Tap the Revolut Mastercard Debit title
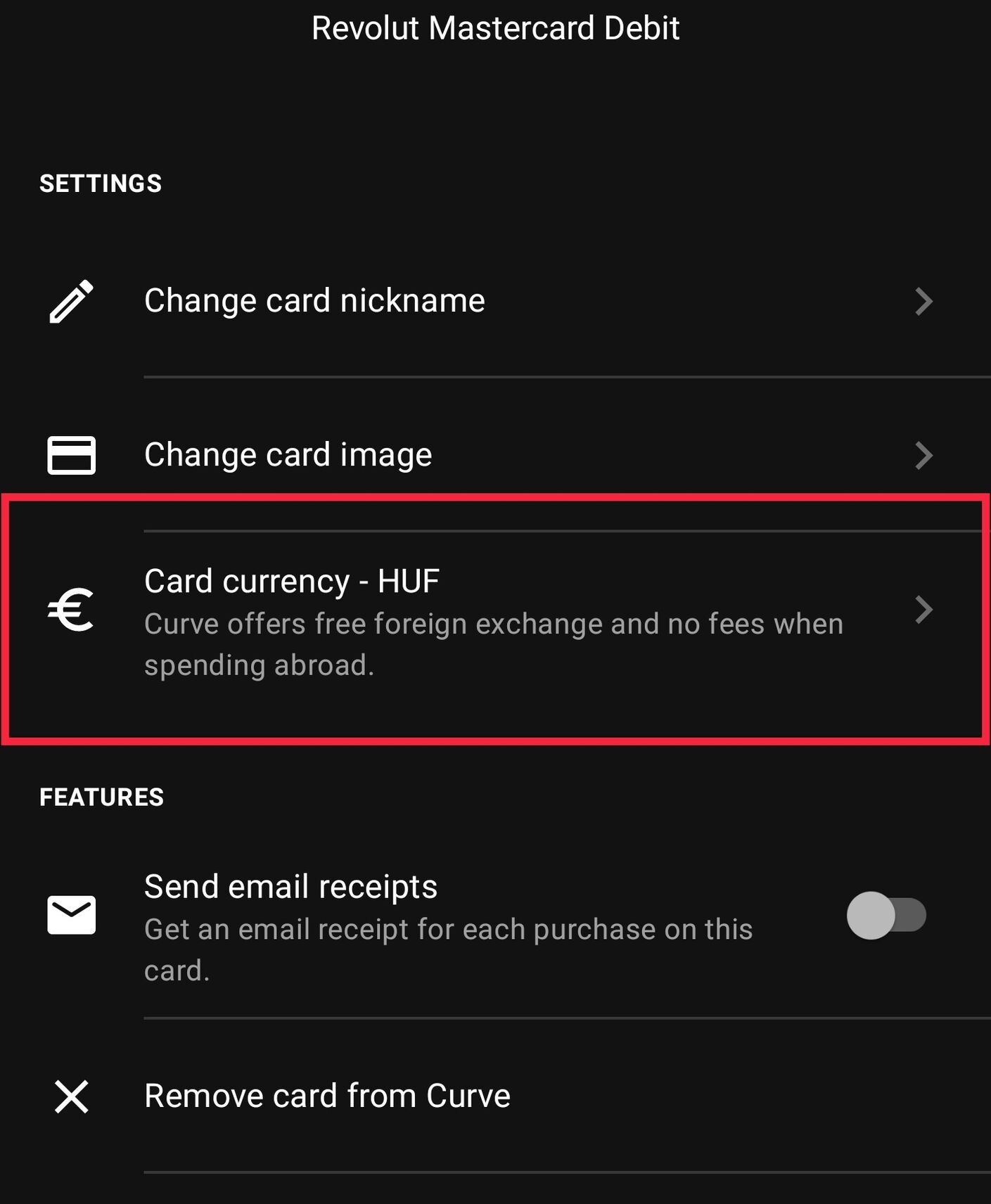The height and width of the screenshot is (1204, 991). 495,28
